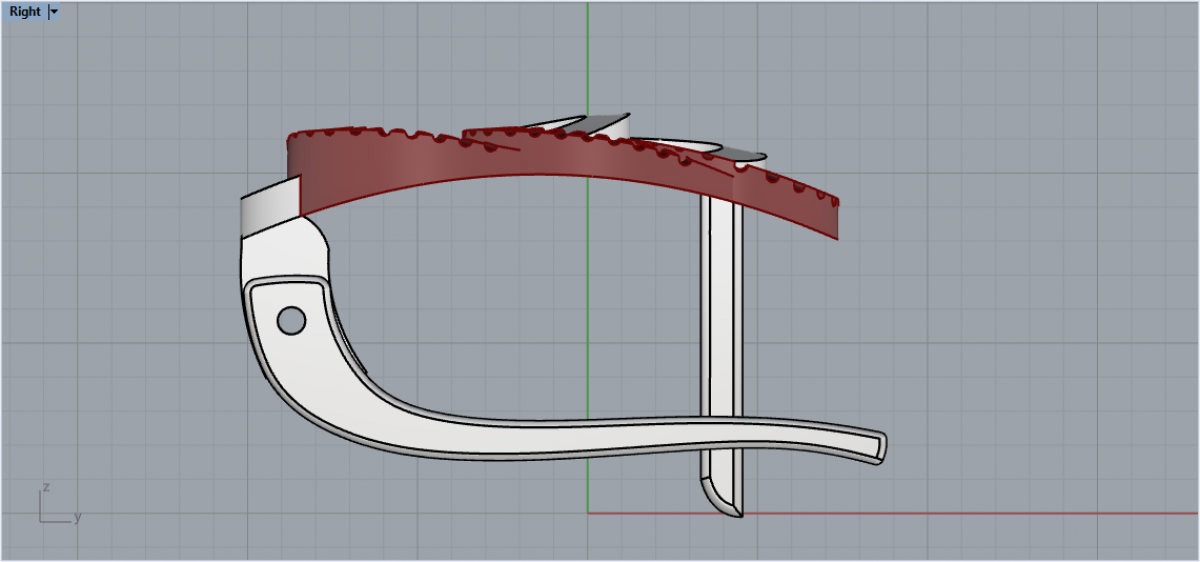
Task: Select the y axis label on axis icon
Action: tap(77, 517)
